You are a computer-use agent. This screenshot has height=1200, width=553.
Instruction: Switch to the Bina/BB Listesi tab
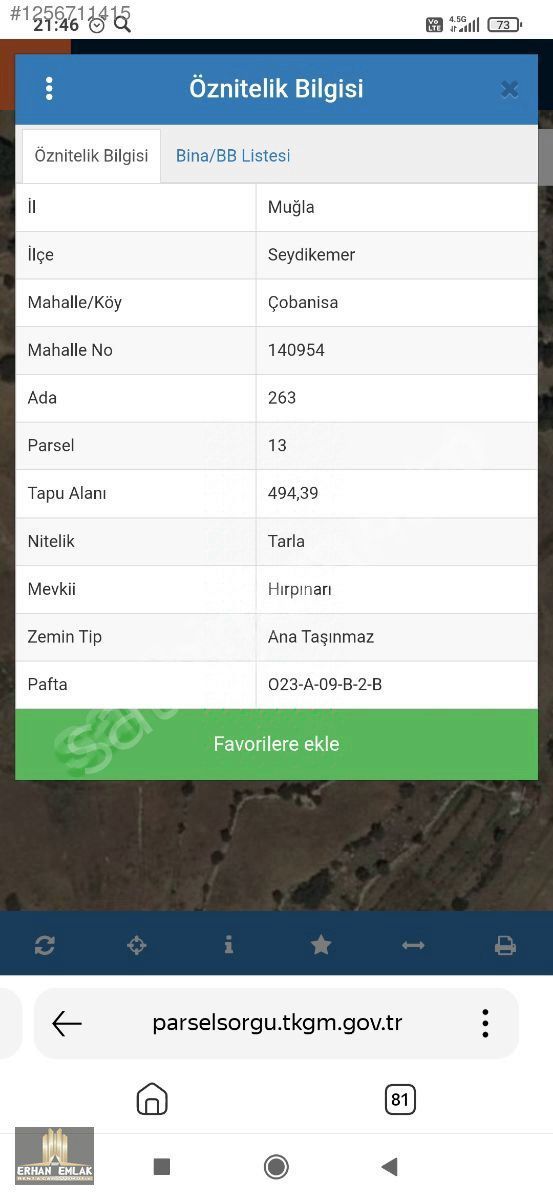point(233,156)
